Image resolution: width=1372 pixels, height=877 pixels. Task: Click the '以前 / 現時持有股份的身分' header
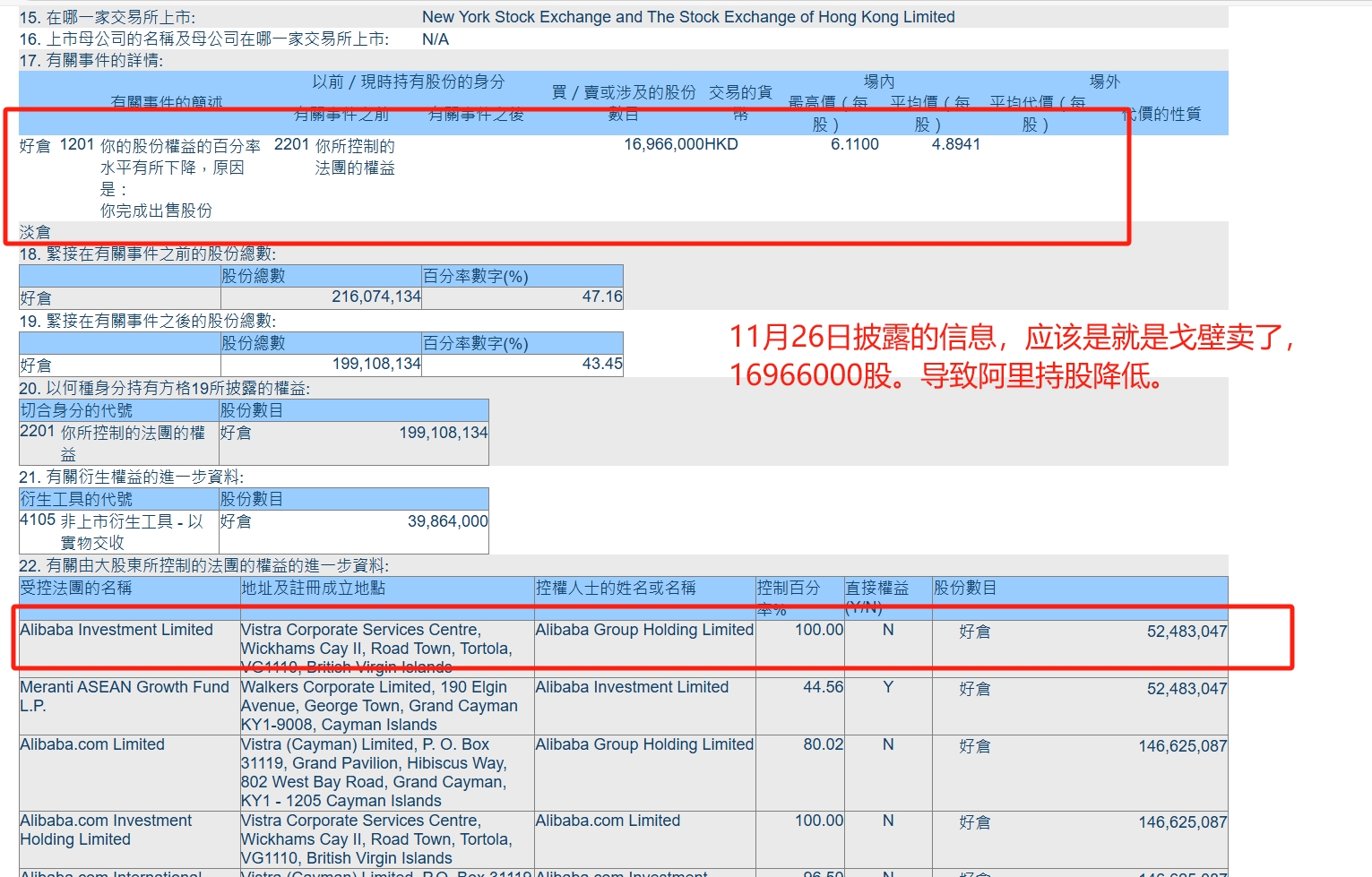pos(409,82)
